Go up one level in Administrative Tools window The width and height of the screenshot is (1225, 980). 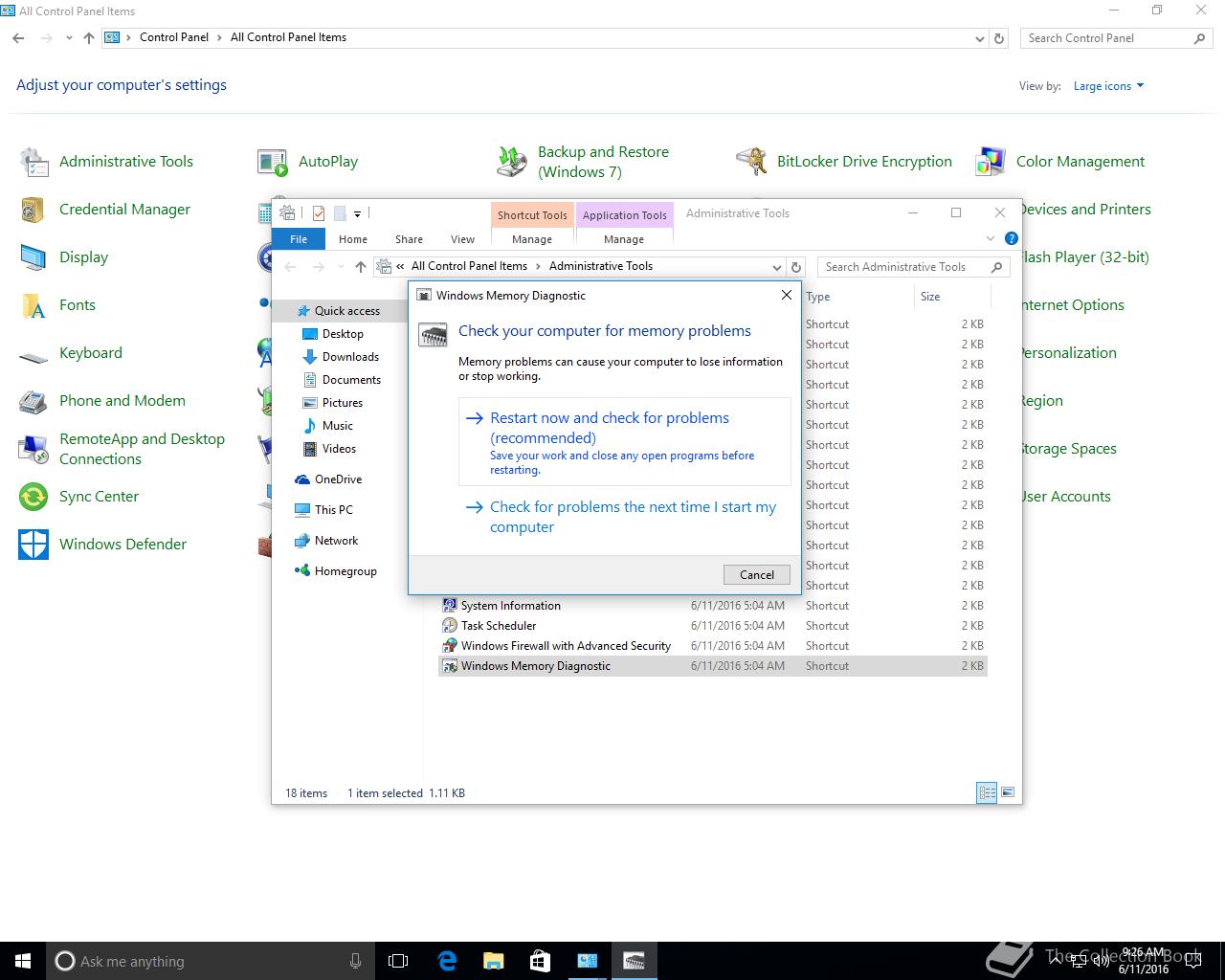[x=360, y=267]
